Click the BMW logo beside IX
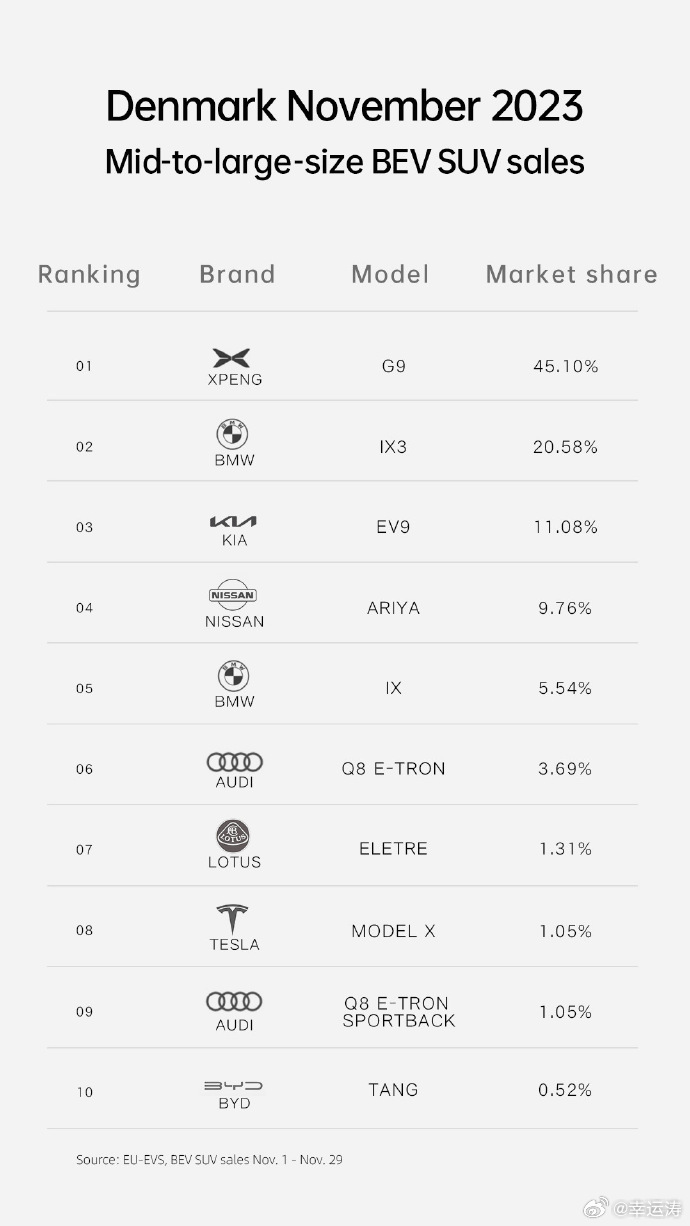 (x=233, y=676)
